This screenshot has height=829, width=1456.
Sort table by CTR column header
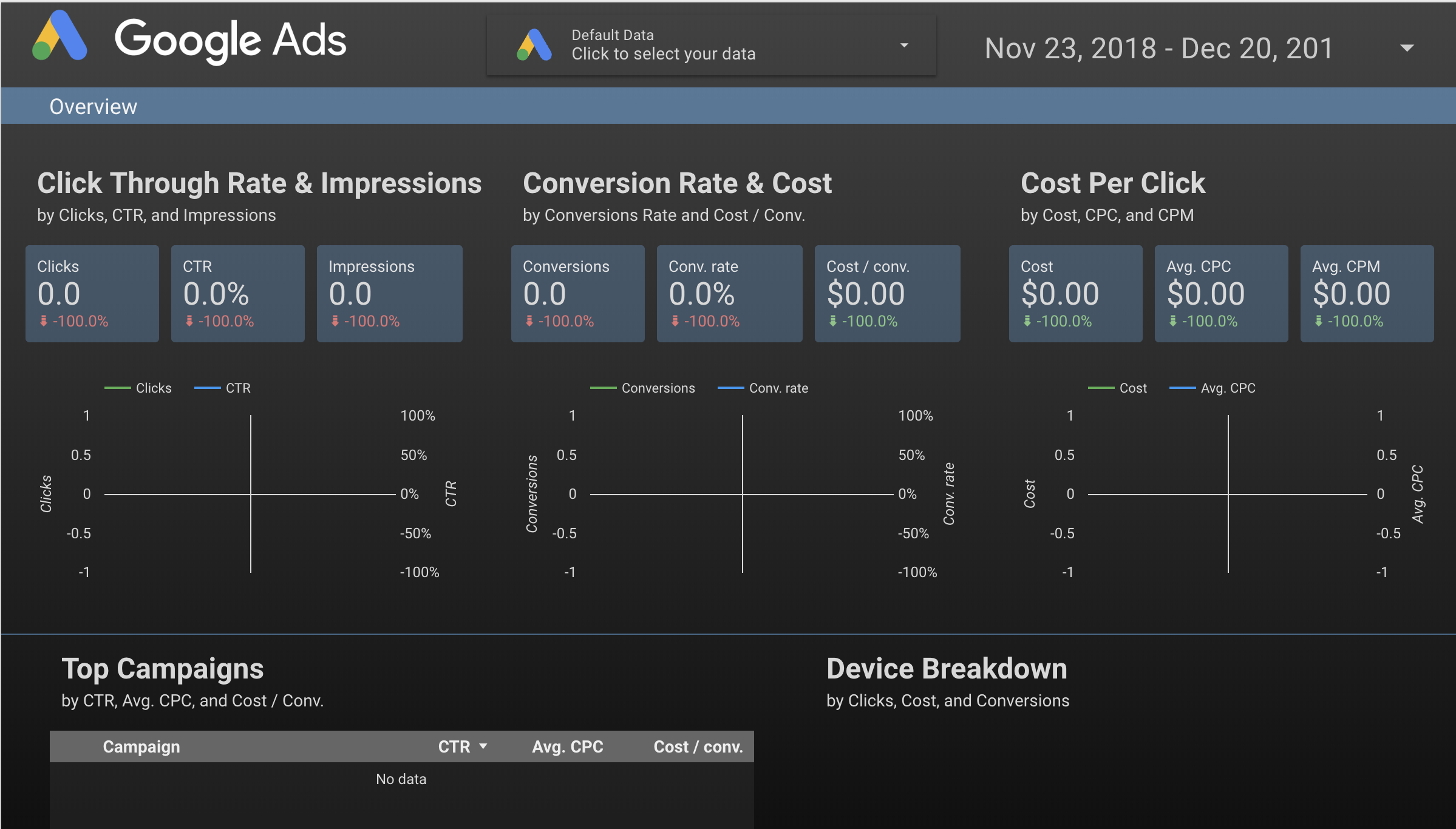[x=454, y=746]
